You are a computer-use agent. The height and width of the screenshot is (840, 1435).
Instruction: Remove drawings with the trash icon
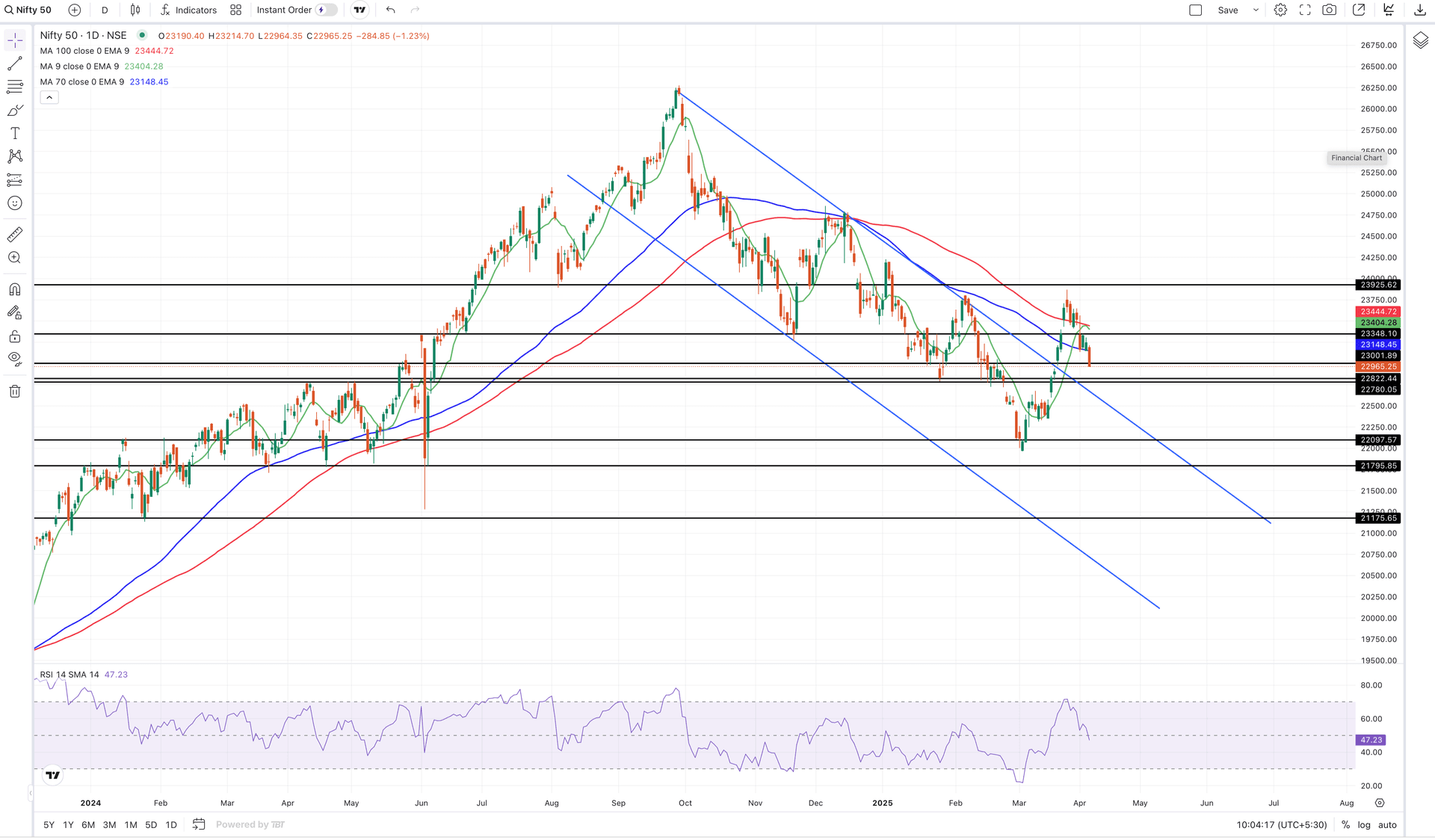15,392
